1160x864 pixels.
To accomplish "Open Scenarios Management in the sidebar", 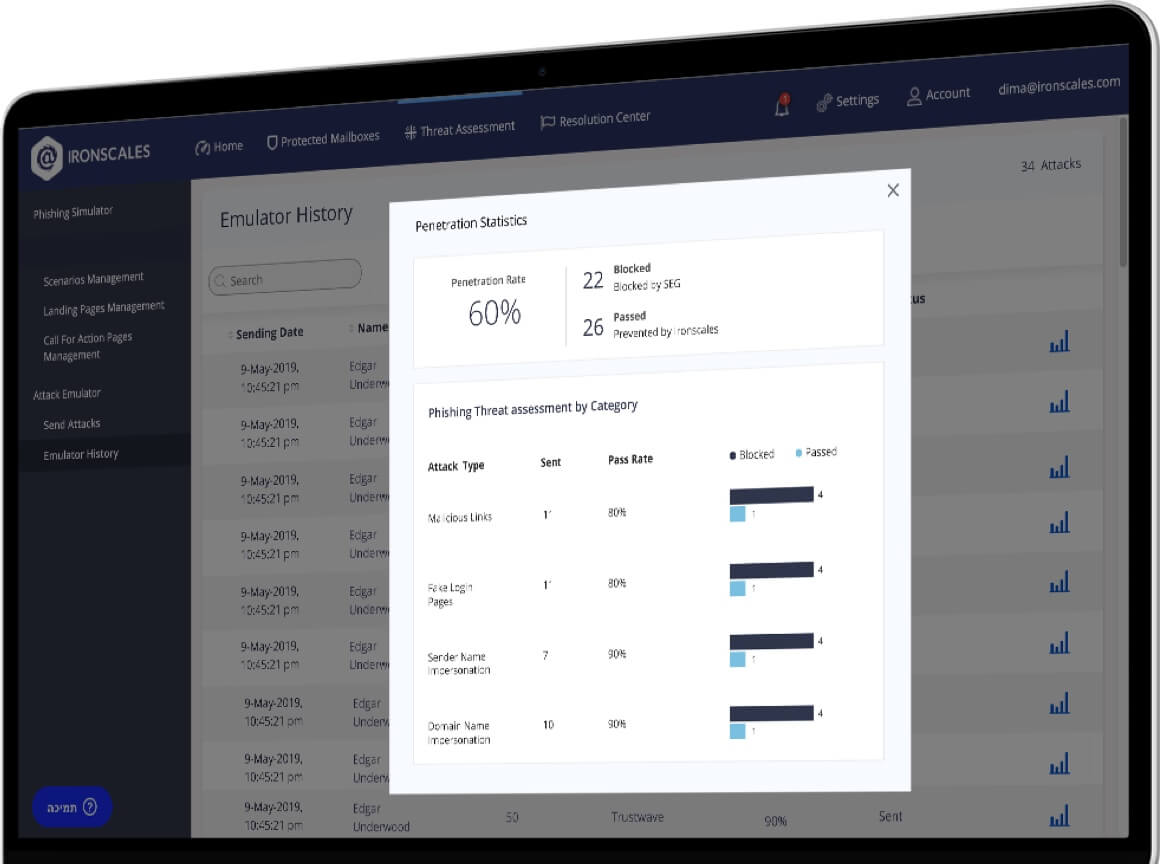I will 93,279.
